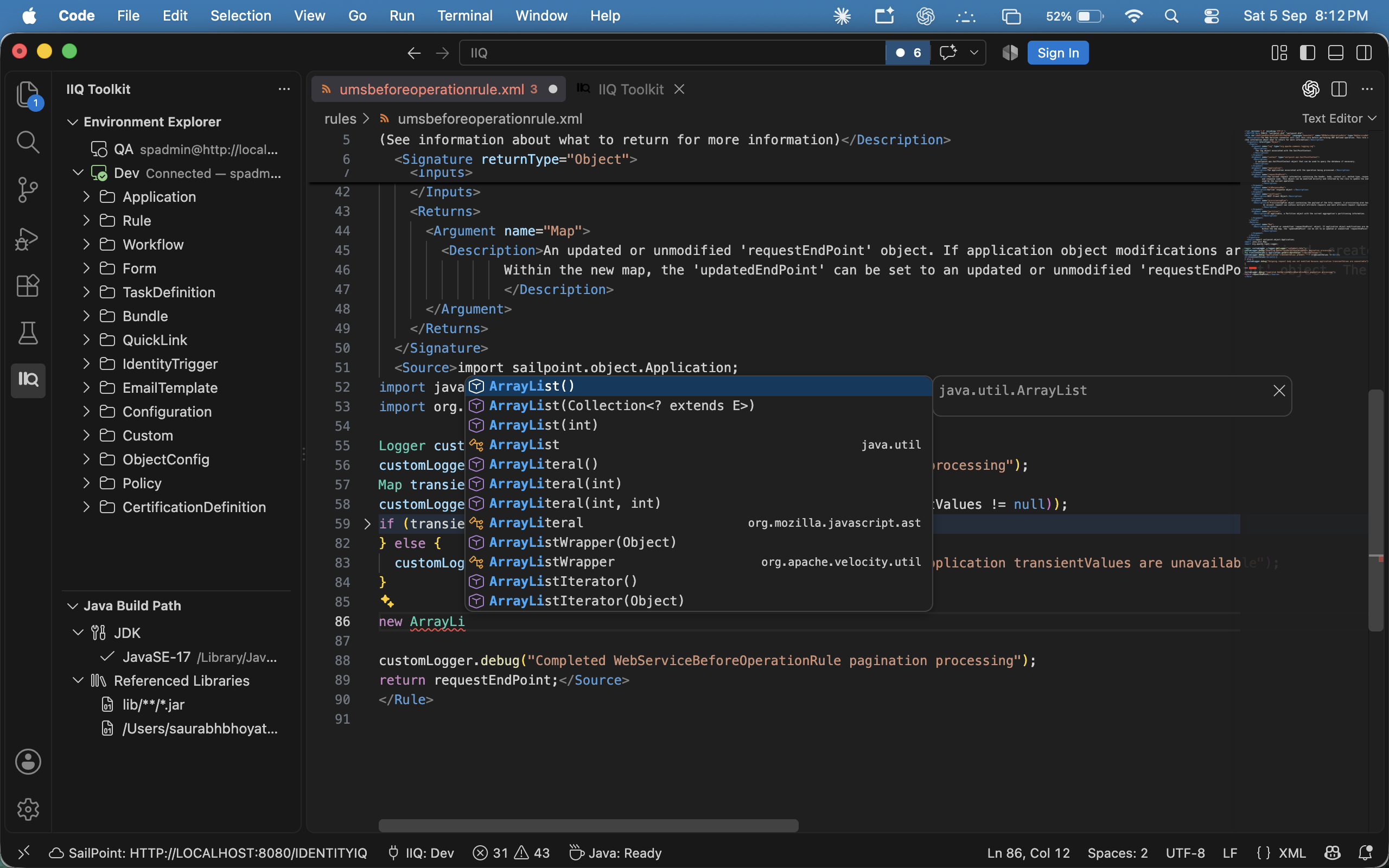The width and height of the screenshot is (1389, 868).
Task: Open editor More Actions ellipsis
Action: [1367, 89]
